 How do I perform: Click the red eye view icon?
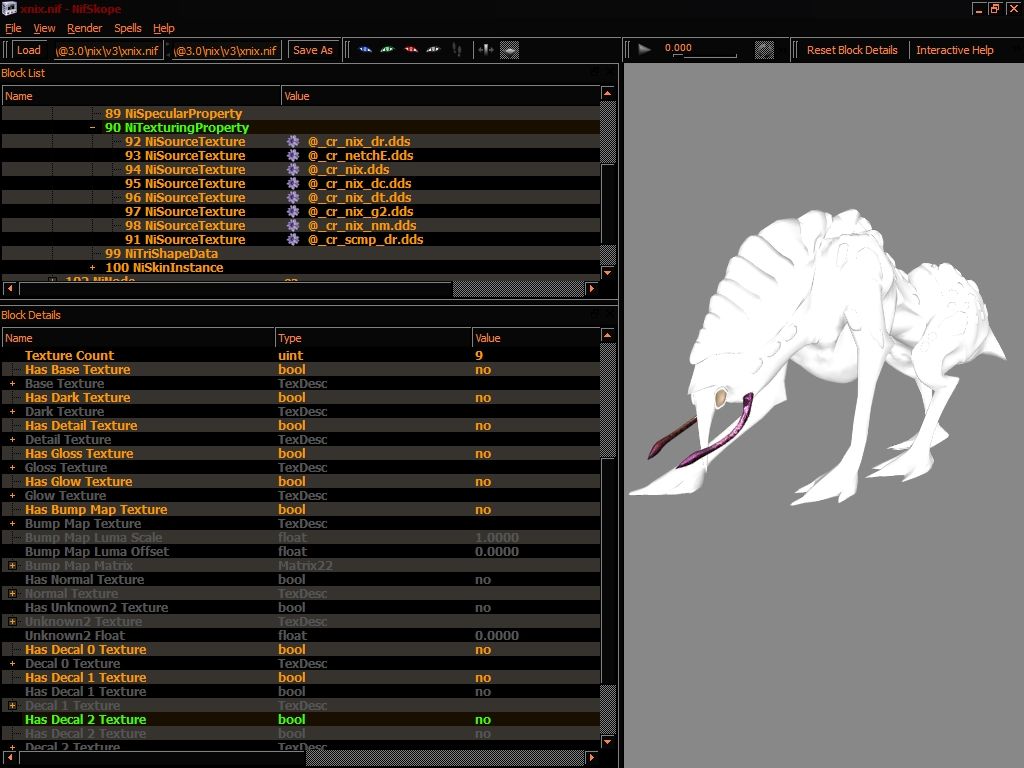point(411,50)
